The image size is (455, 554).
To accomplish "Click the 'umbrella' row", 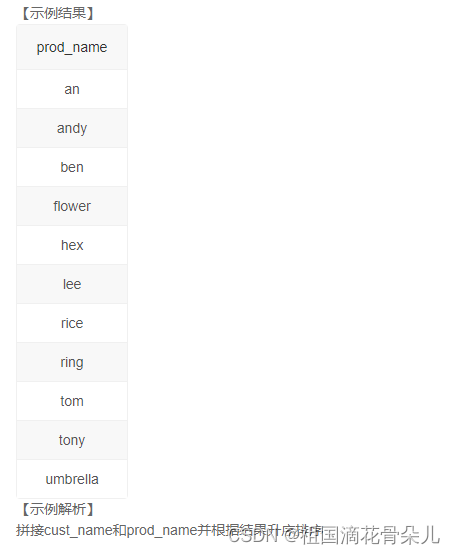I will click(x=72, y=479).
